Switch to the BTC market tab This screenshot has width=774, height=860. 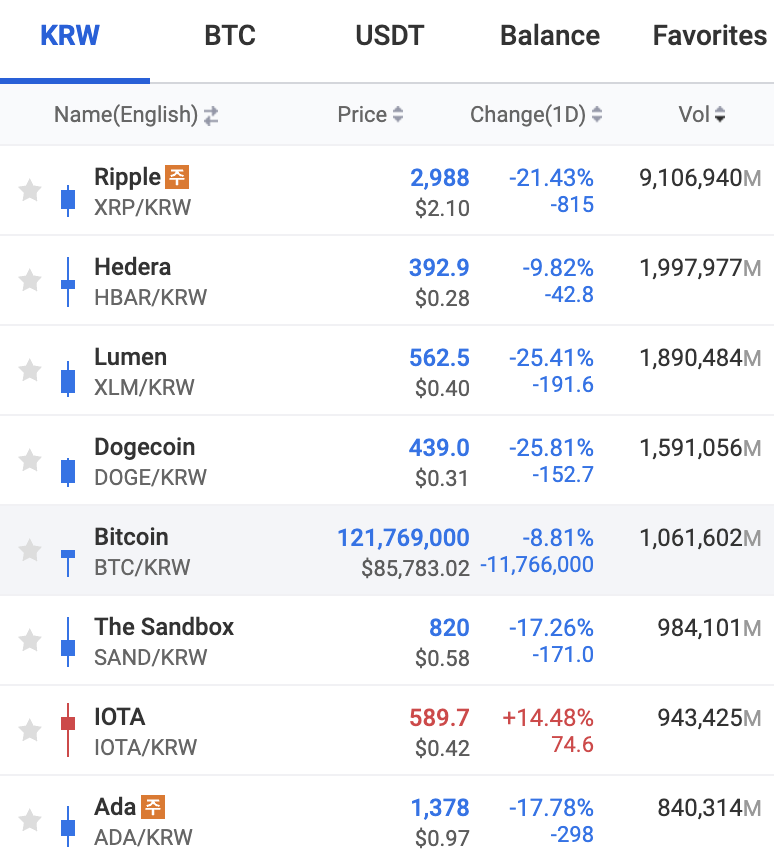(x=230, y=37)
